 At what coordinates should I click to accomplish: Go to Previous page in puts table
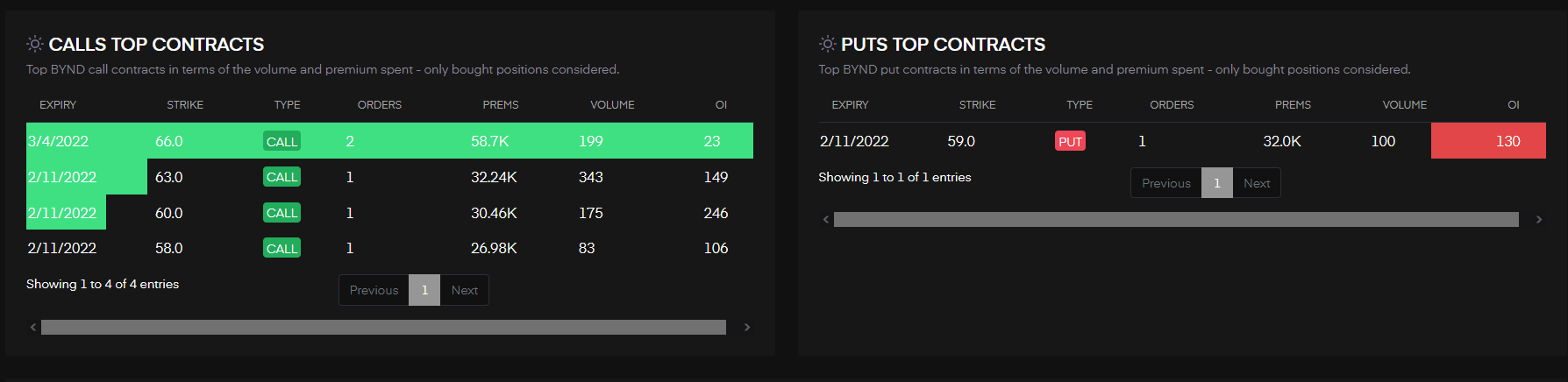[1166, 183]
